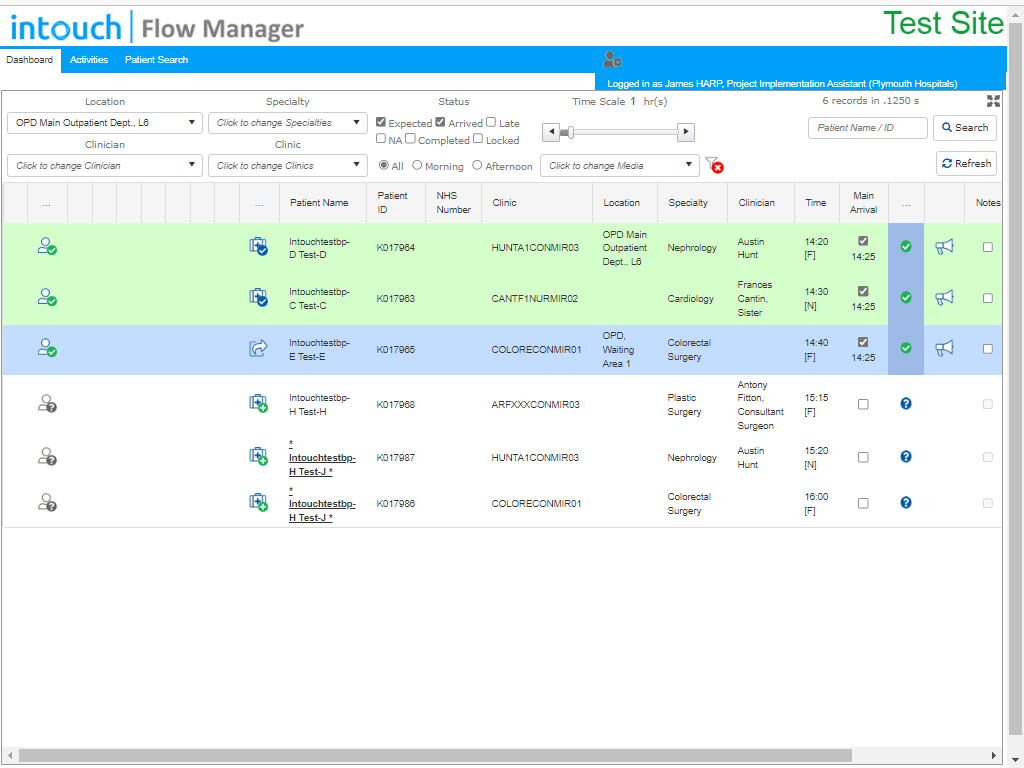
Task: Open the Activities tab
Action: 89,59
